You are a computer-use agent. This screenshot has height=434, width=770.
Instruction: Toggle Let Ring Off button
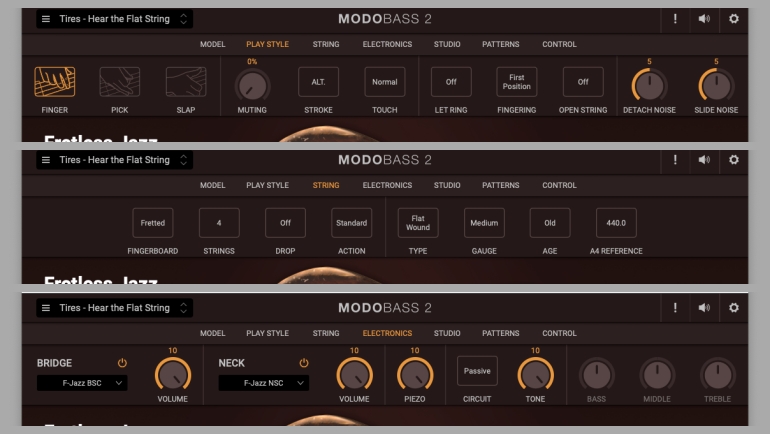451,81
